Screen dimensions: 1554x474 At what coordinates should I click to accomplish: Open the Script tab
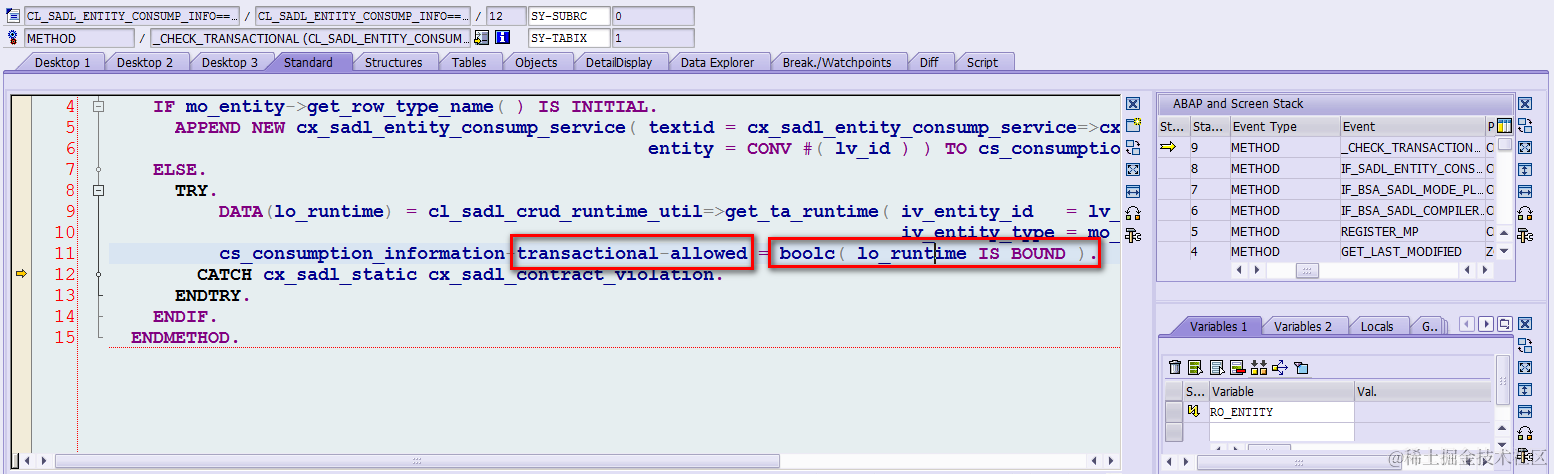pos(982,62)
